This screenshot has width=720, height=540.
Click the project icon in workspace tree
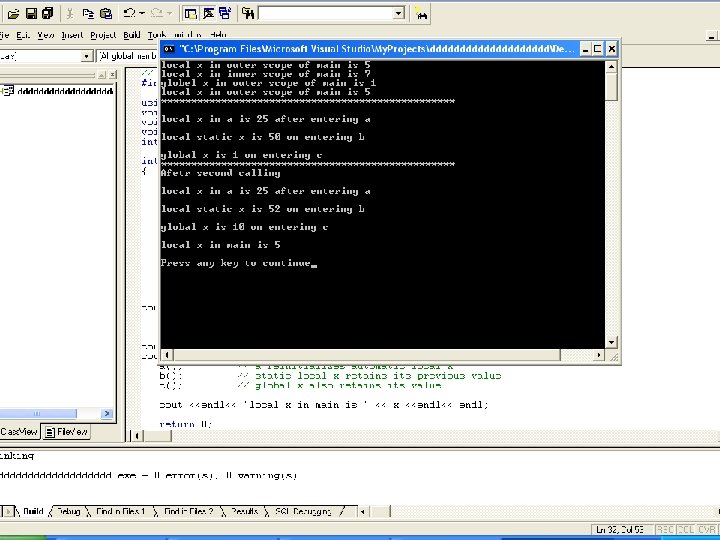8,91
